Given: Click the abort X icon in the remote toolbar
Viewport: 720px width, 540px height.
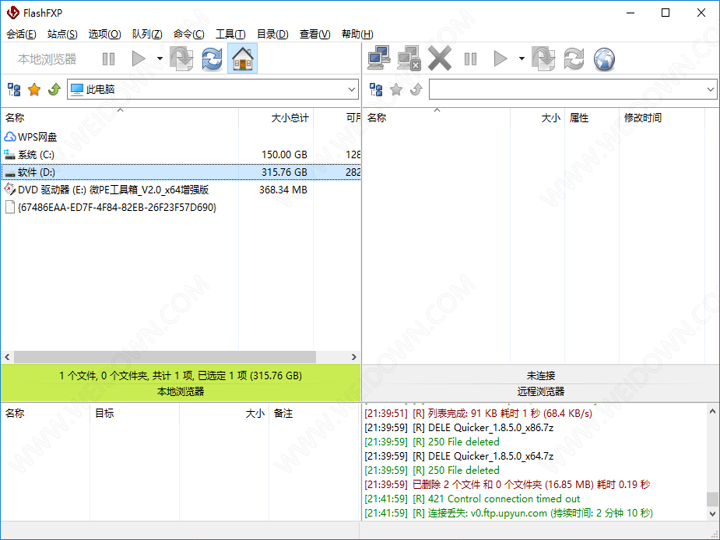Looking at the screenshot, I should point(440,58).
